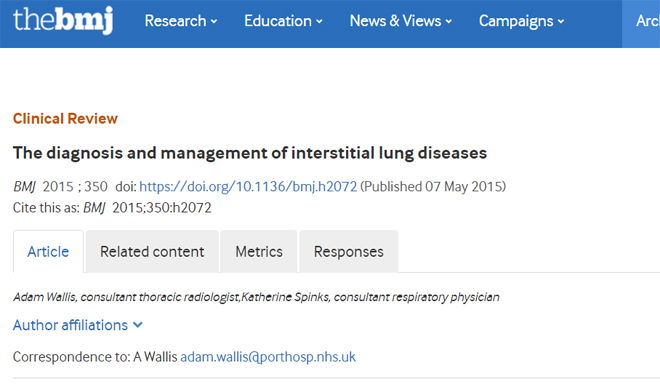Select the Article tab
The image size is (660, 387).
[x=48, y=251]
